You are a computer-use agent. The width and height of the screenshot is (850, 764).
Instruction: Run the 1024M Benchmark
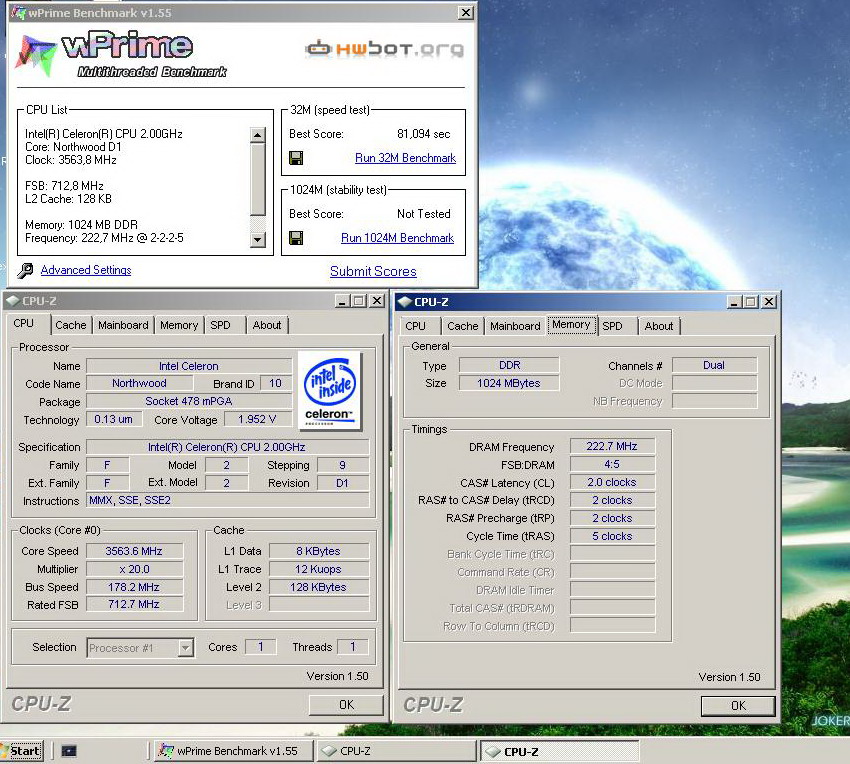[x=397, y=237]
